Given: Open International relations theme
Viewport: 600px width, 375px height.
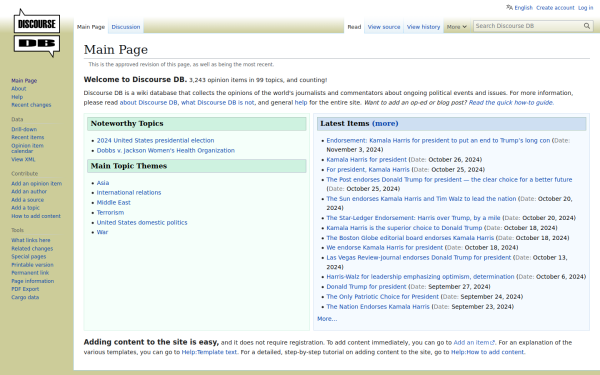Looking at the screenshot, I should coord(129,192).
